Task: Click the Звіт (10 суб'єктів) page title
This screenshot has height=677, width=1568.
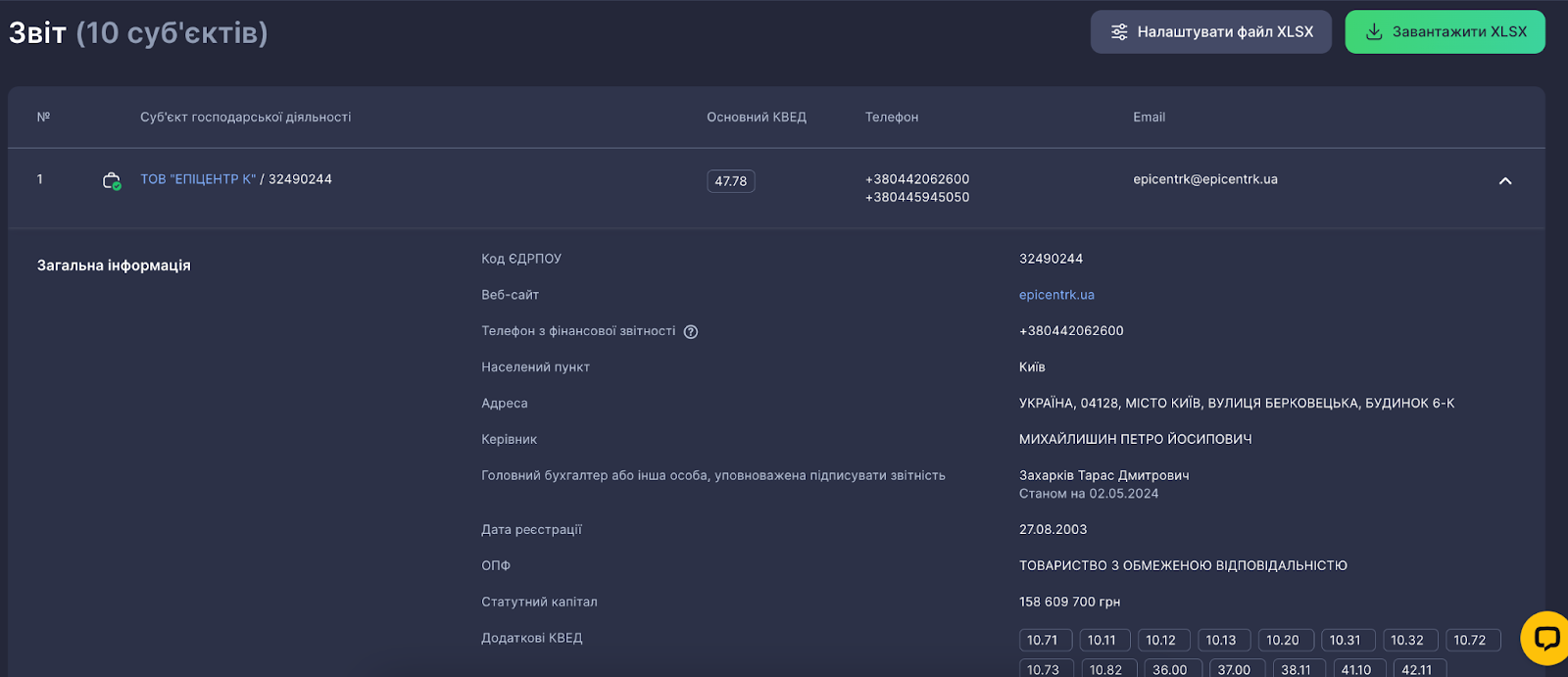Action: click(138, 33)
